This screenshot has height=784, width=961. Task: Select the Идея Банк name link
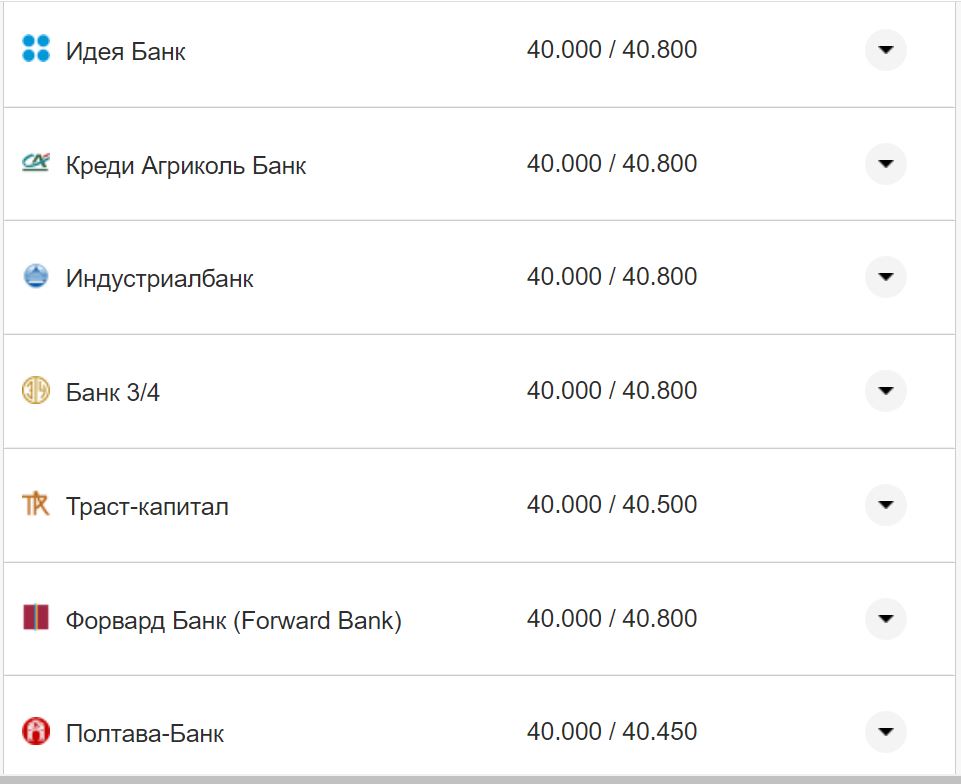(x=123, y=52)
